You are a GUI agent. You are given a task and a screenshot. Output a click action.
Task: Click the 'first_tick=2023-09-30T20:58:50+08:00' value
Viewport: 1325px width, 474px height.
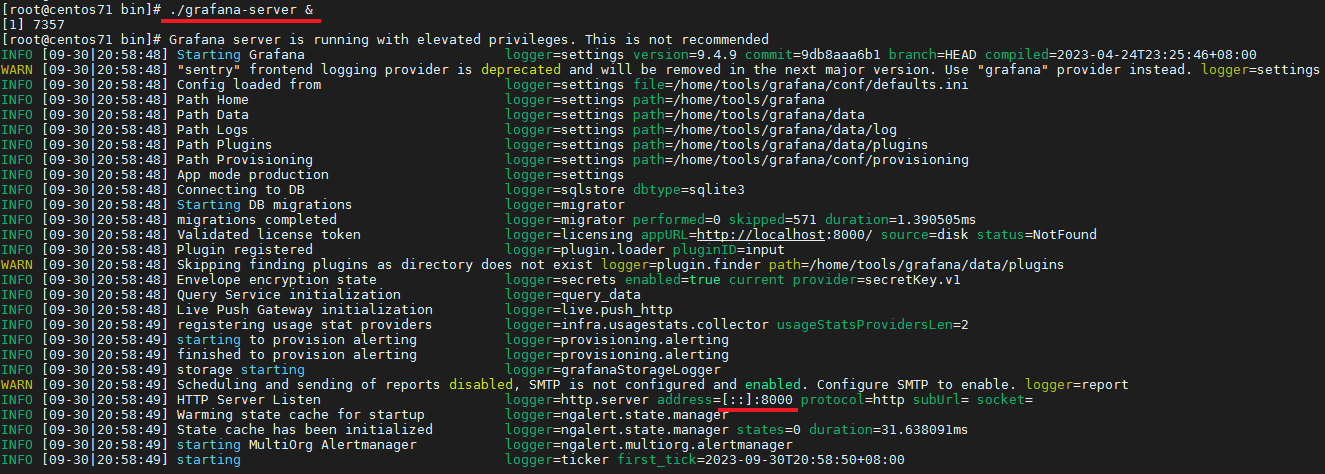click(761, 460)
